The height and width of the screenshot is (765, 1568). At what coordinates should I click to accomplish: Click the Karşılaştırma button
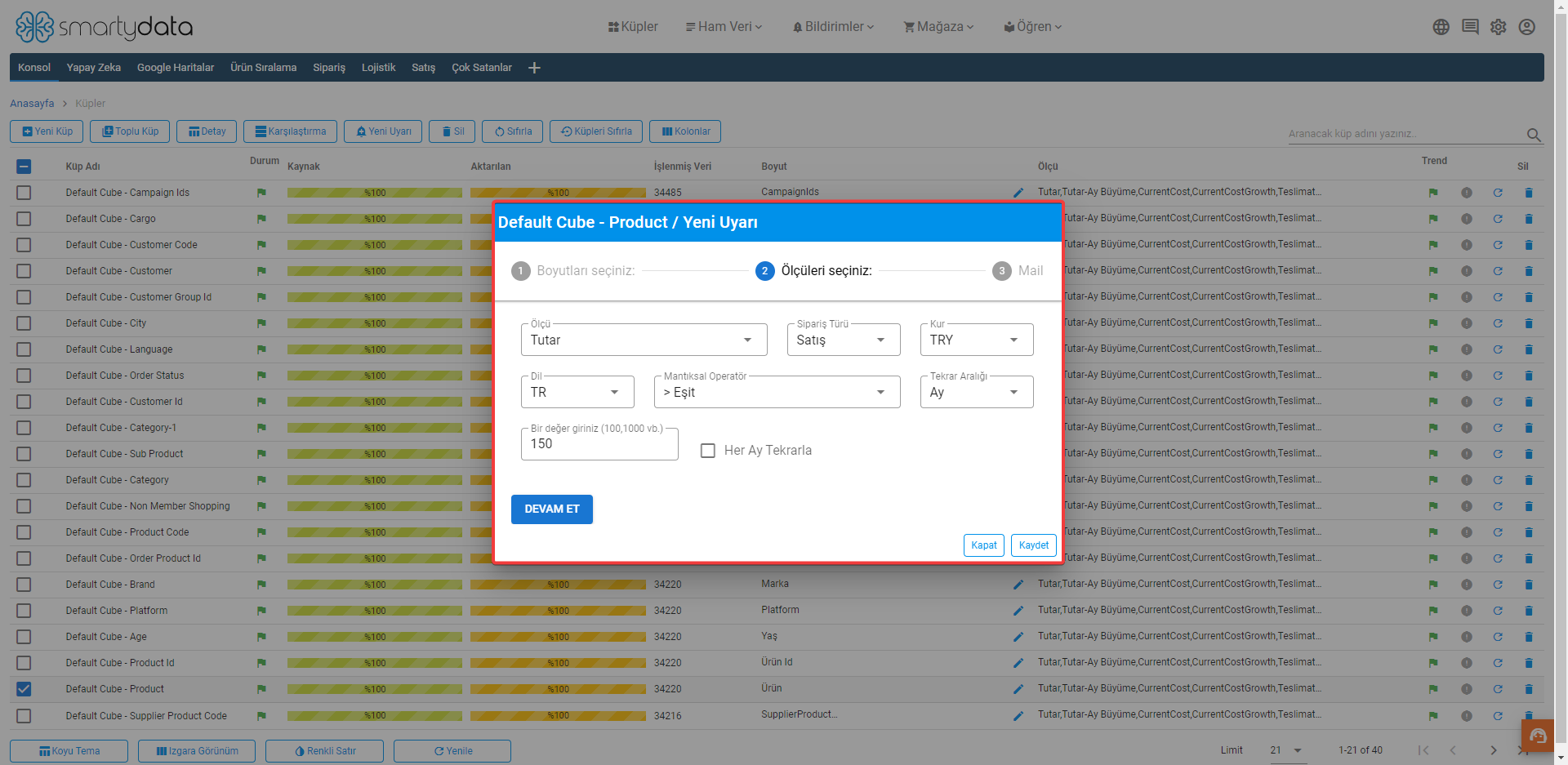[290, 131]
